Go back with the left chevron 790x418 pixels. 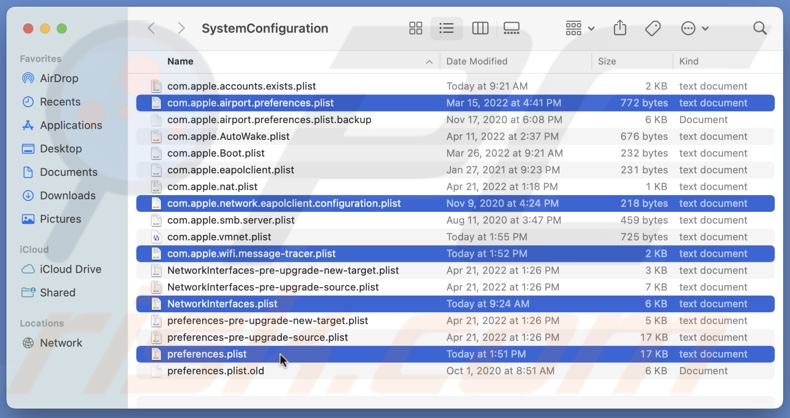[x=151, y=28]
